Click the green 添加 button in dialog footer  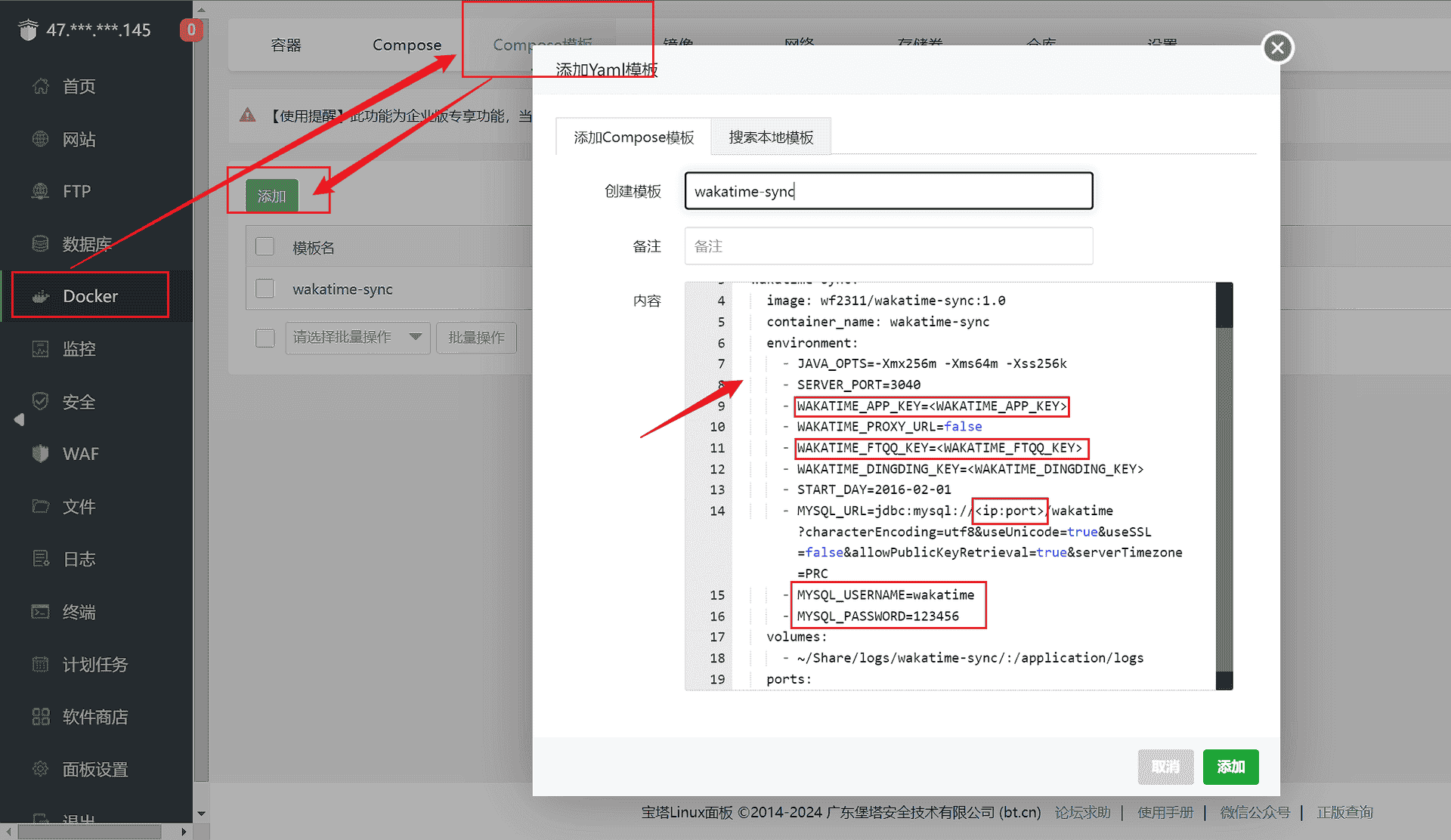[x=1230, y=767]
